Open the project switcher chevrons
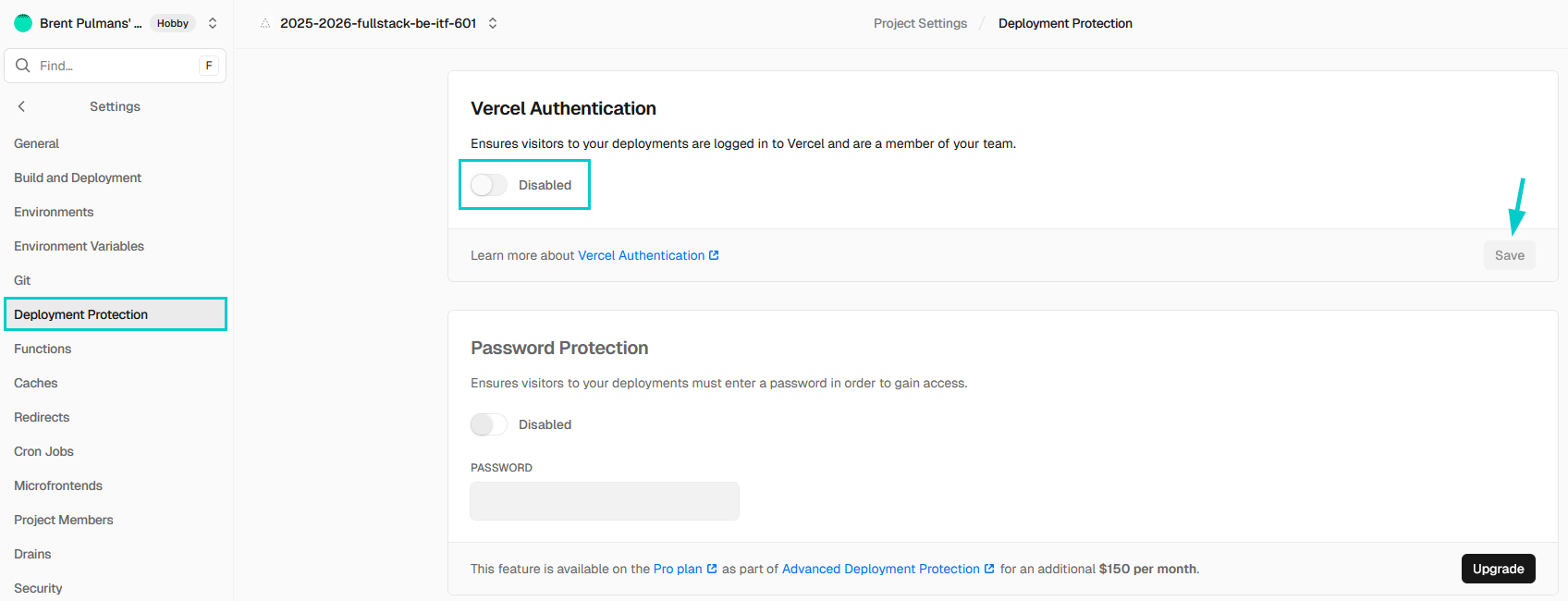1568x601 pixels. [x=493, y=23]
